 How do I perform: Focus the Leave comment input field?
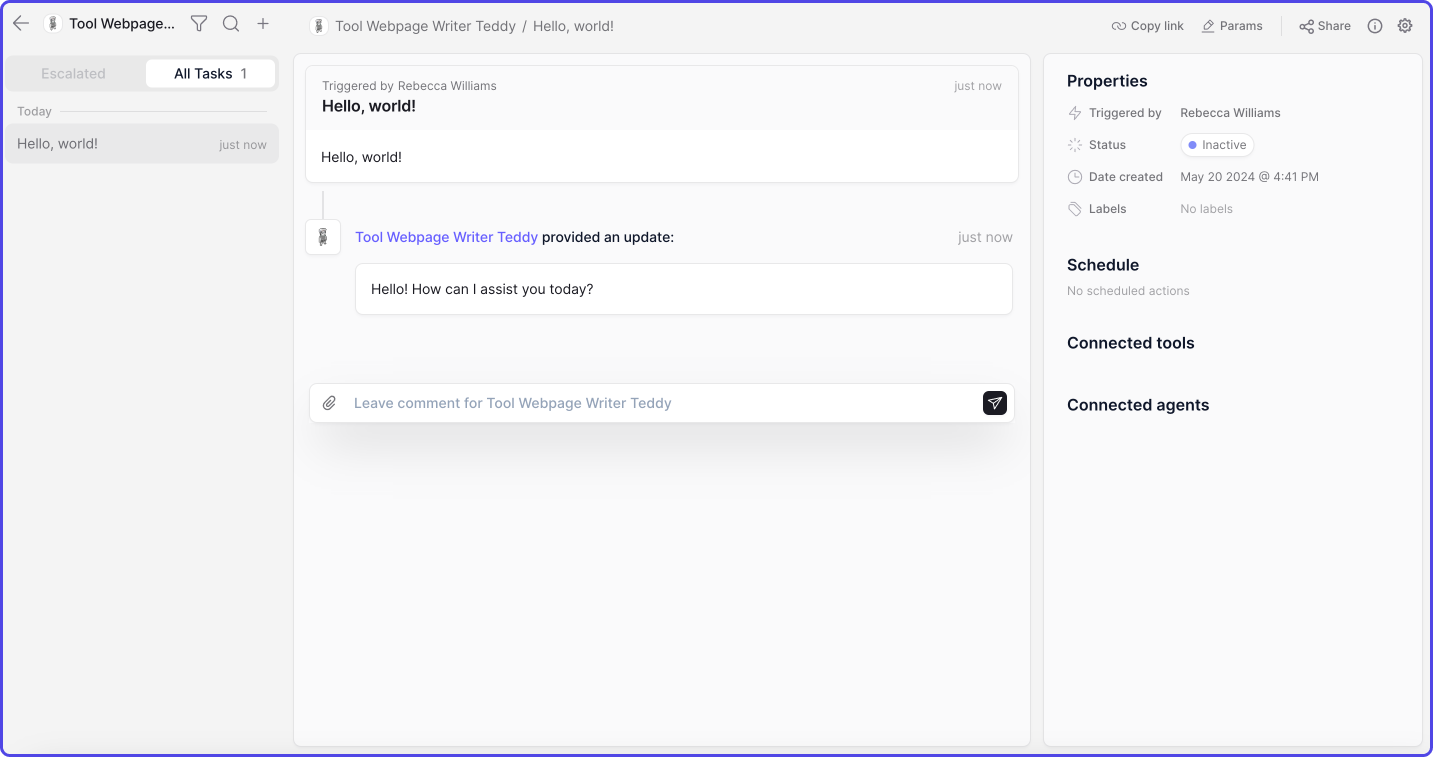coord(662,403)
